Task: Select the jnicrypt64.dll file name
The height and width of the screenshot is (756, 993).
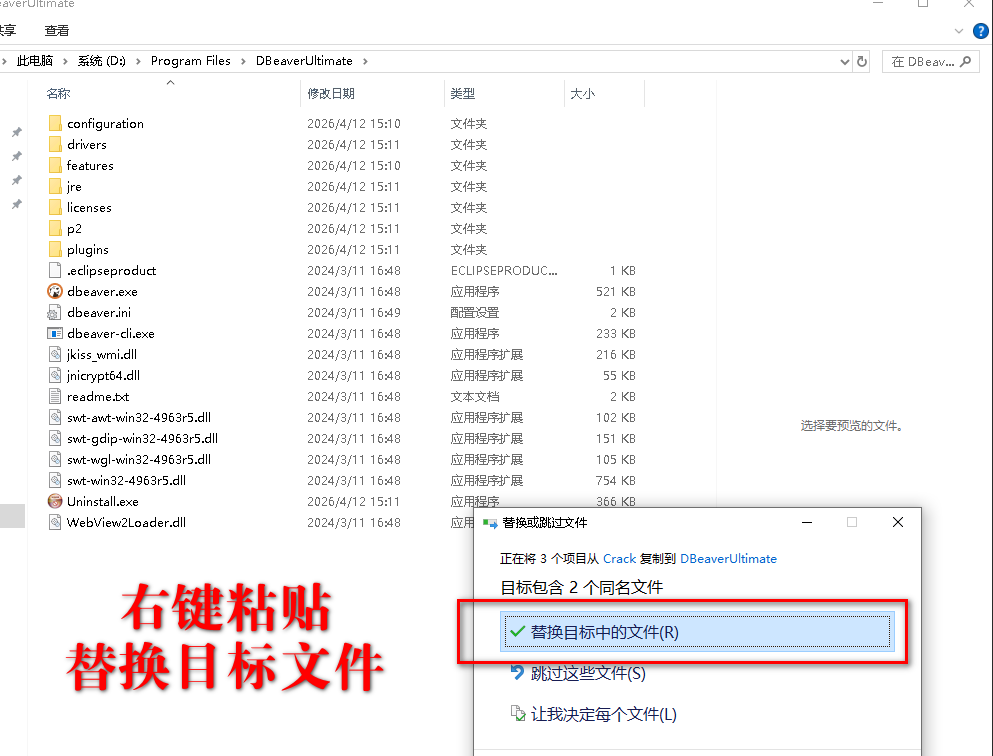Action: click(103, 375)
